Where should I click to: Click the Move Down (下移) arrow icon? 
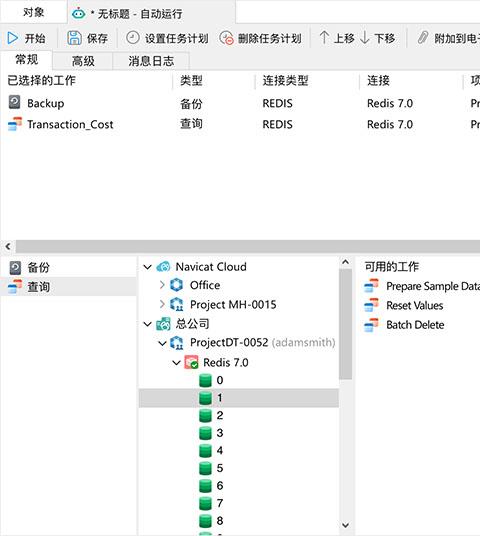(x=365, y=38)
